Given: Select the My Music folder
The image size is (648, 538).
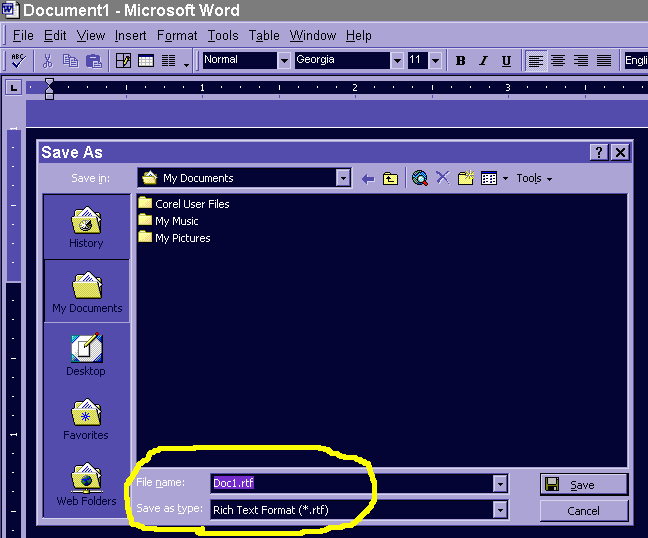Looking at the screenshot, I should point(168,221).
